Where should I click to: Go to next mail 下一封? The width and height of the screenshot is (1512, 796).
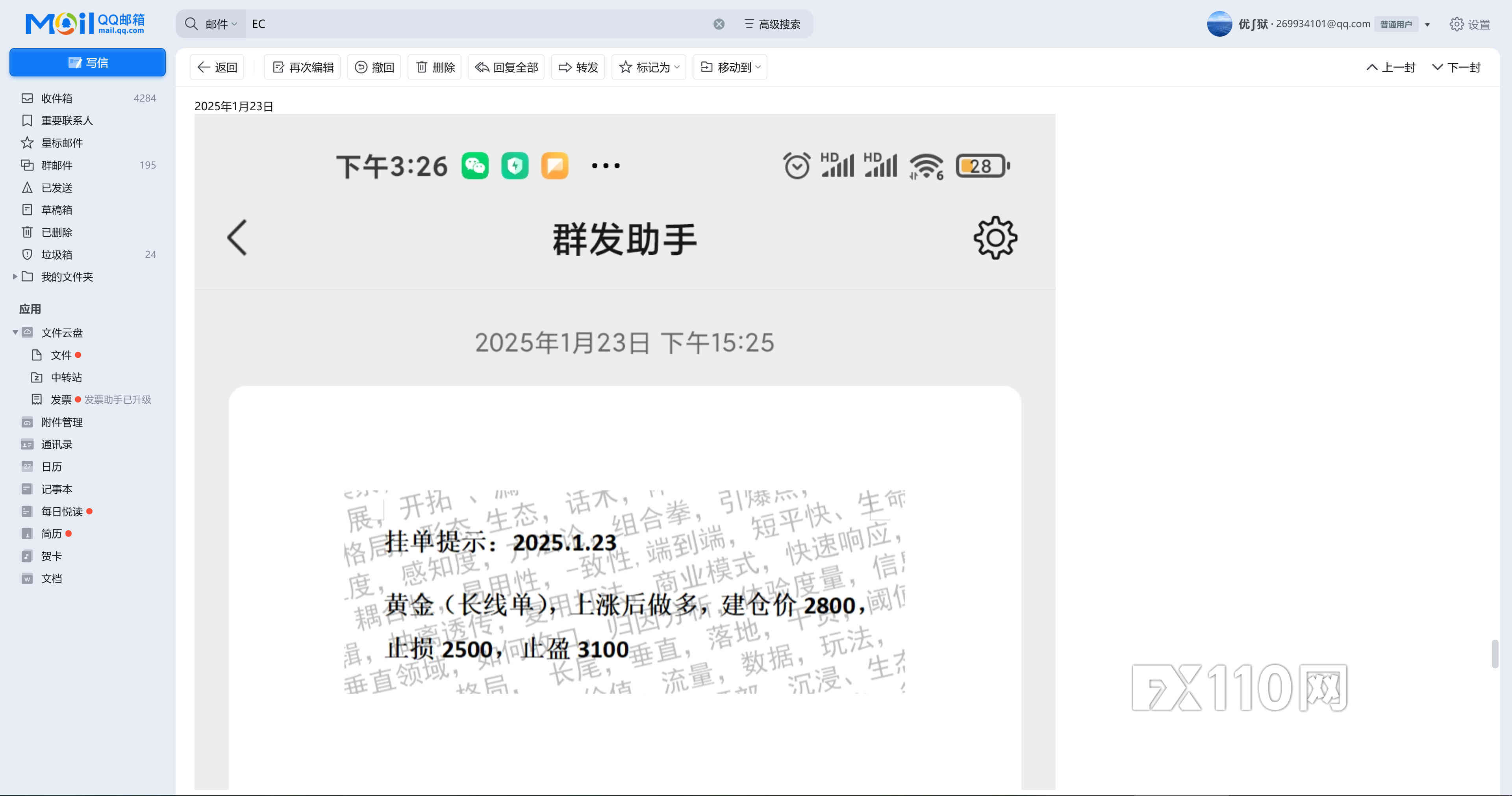point(1456,67)
